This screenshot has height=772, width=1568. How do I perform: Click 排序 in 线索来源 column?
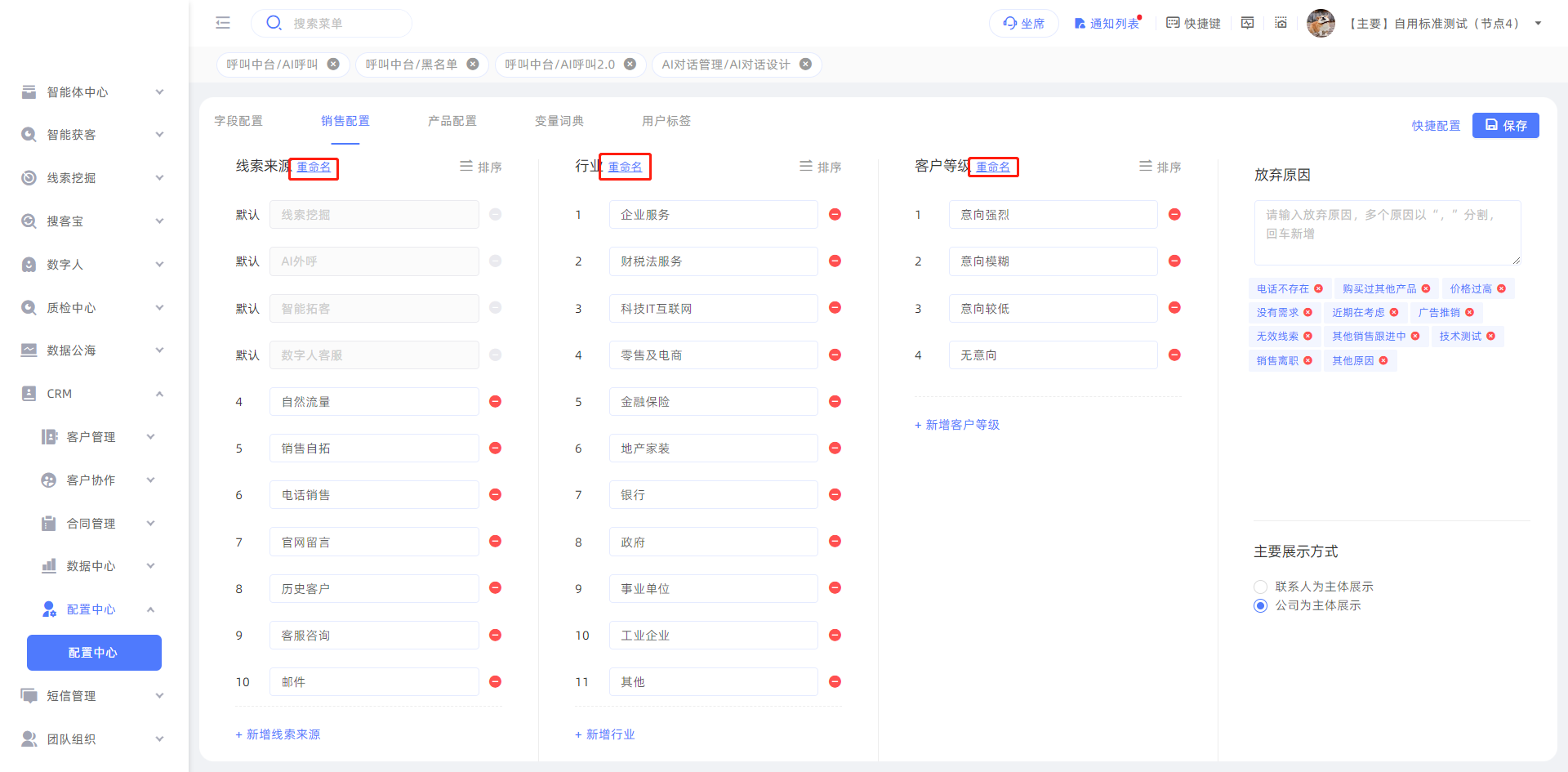click(481, 167)
